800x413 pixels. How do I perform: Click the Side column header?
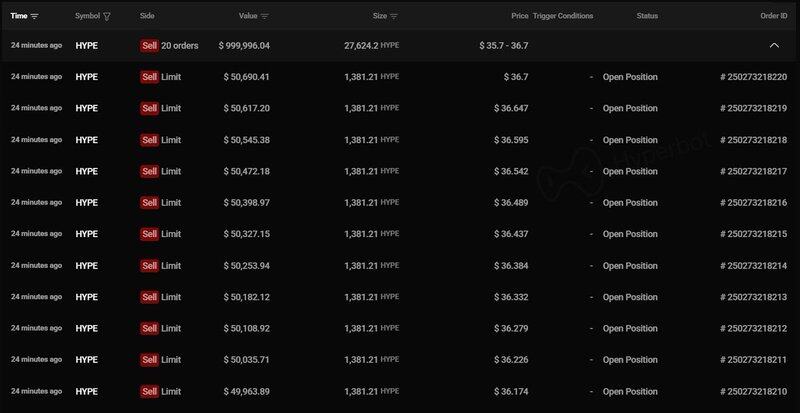point(147,16)
